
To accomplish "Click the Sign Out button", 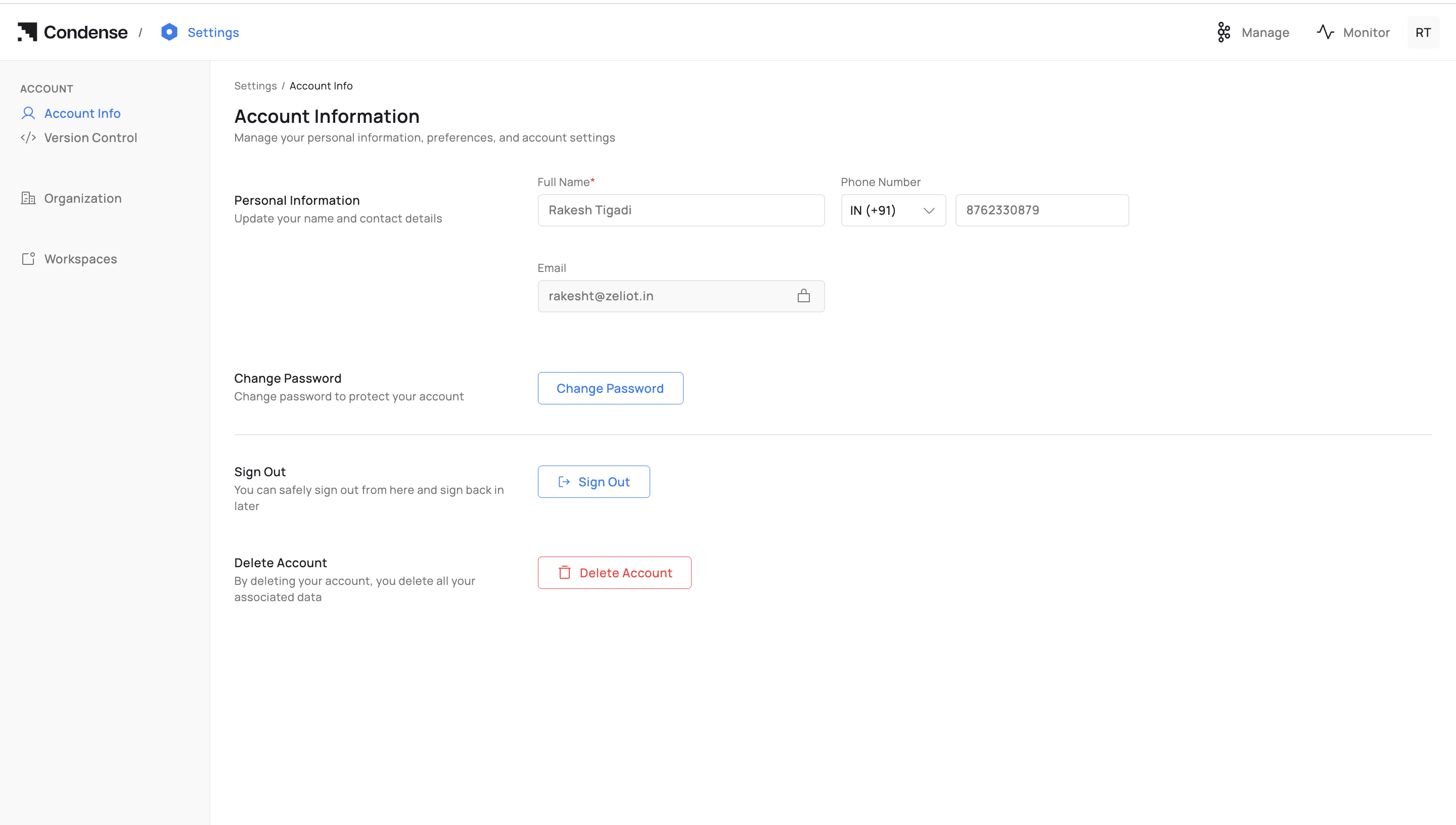I will 593,482.
